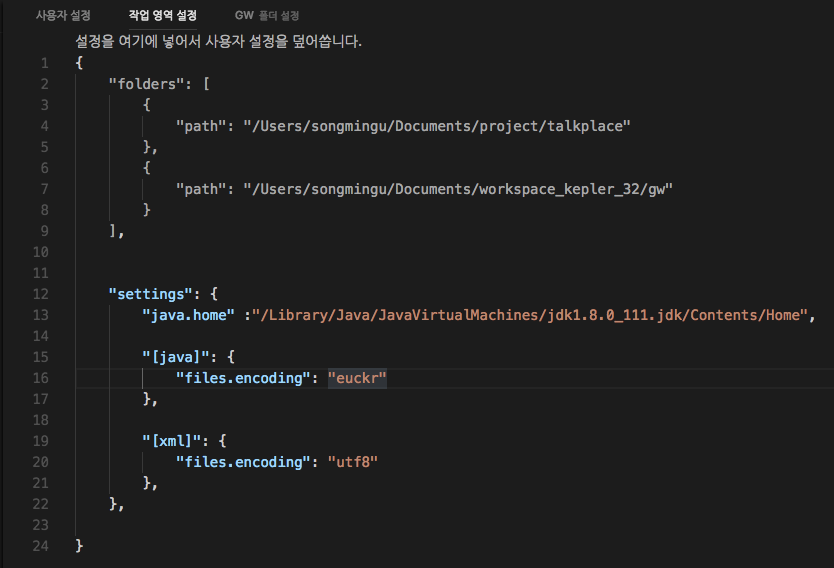This screenshot has height=568, width=834.
Task: Click the "[xml]" section key
Action: click(x=171, y=441)
